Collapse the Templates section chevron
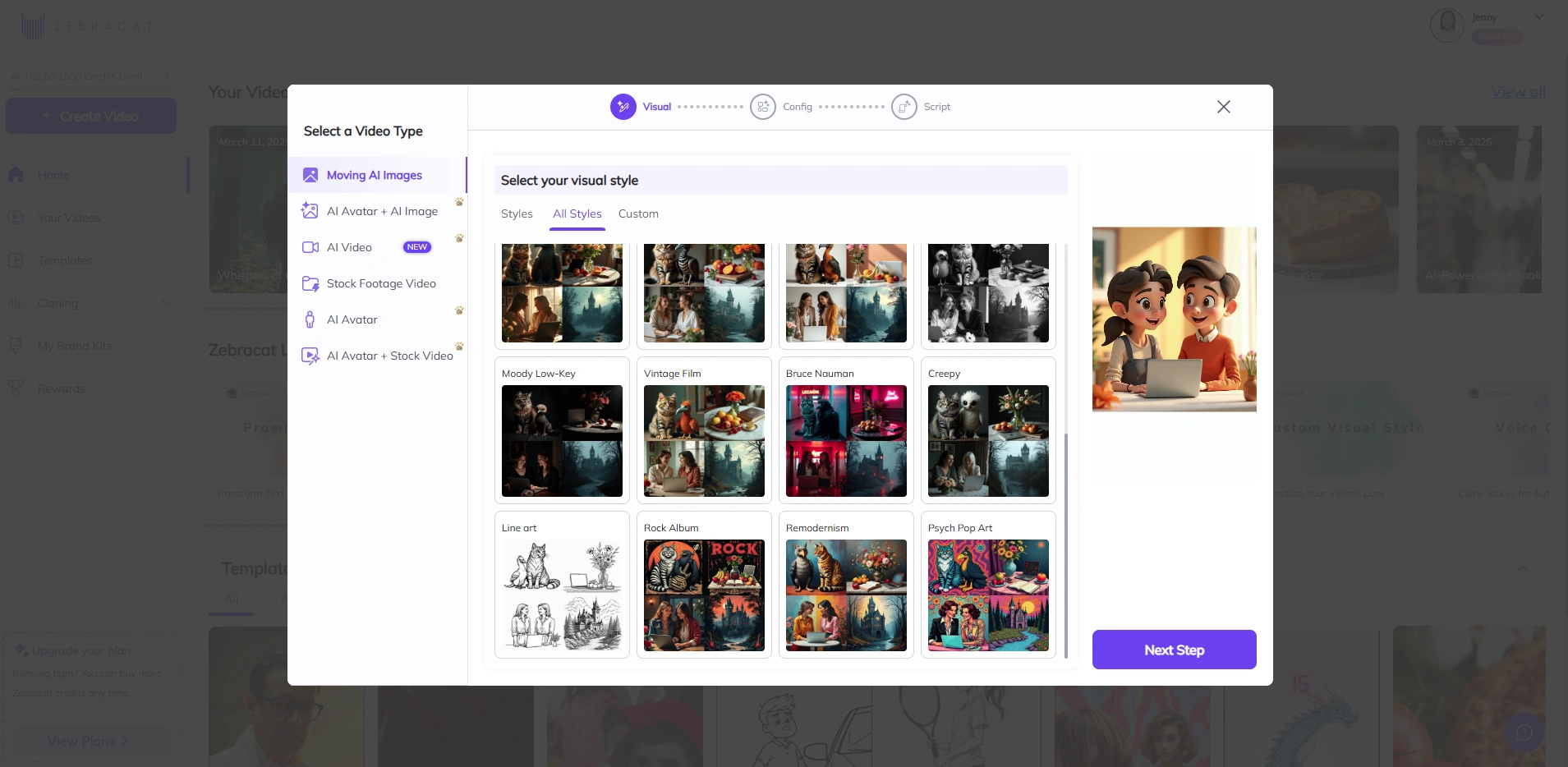This screenshot has width=1568, height=767. click(1522, 568)
